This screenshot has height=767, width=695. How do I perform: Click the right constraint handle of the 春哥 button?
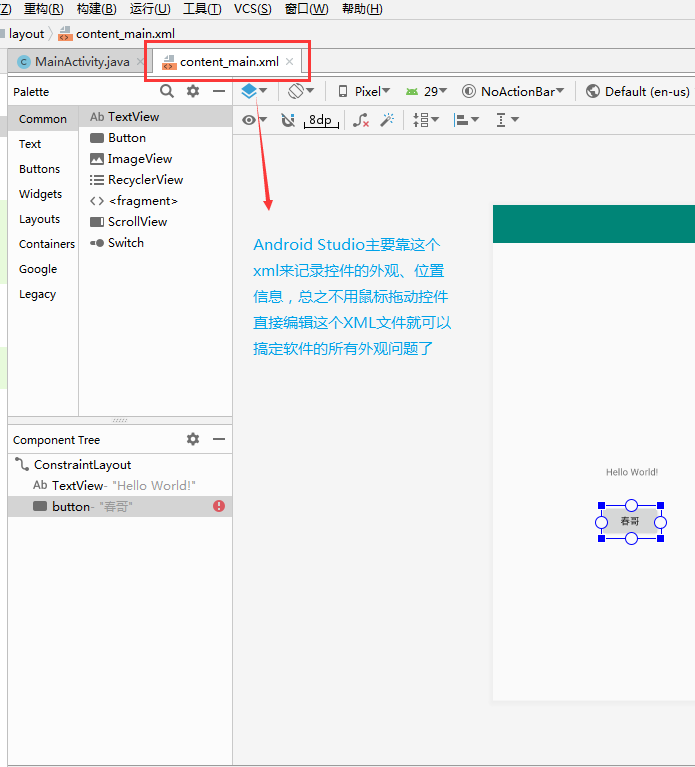click(x=660, y=522)
